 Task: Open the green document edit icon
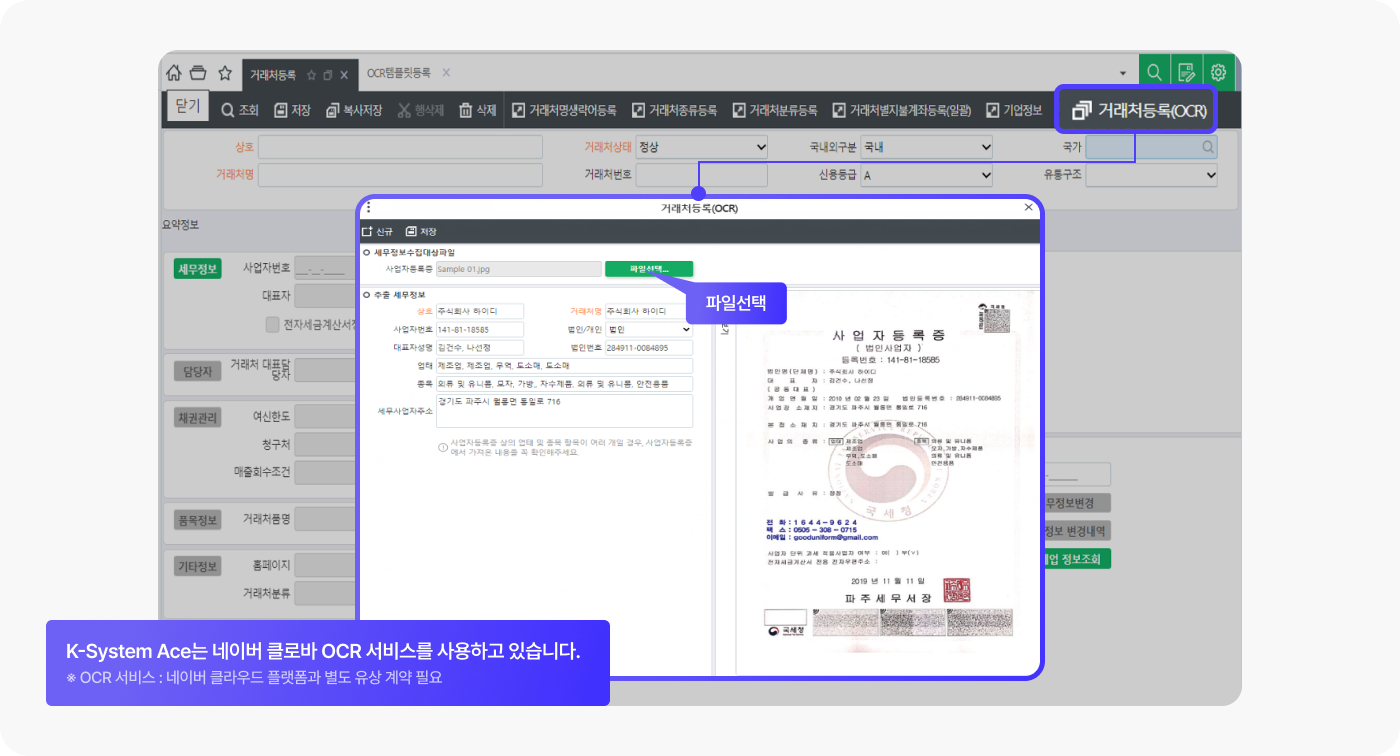click(x=1186, y=72)
